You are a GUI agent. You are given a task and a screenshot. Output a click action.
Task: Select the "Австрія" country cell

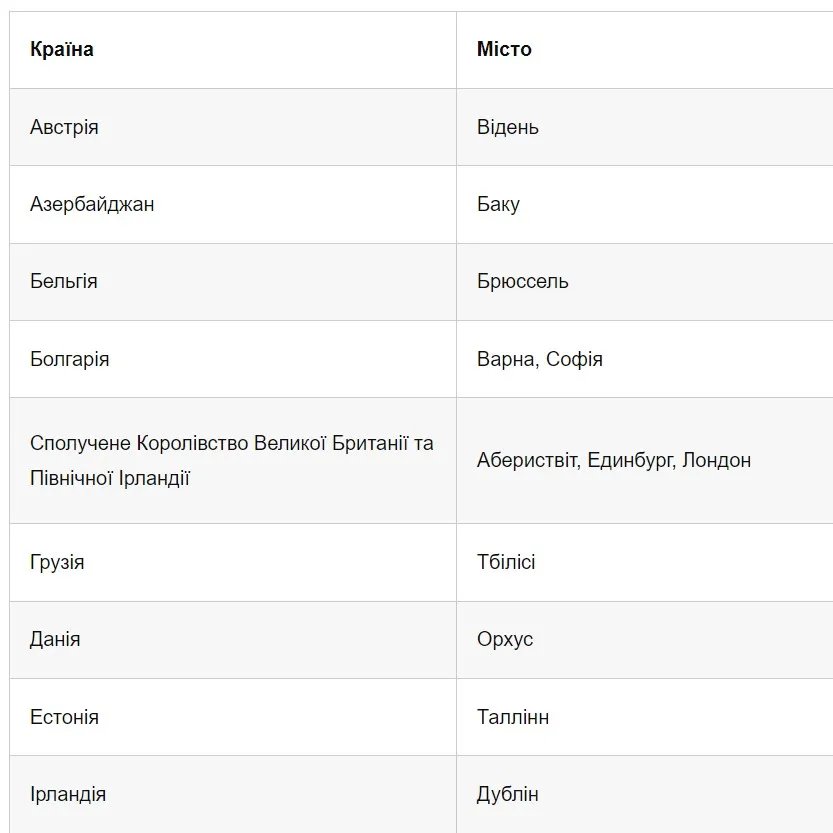[x=64, y=127]
